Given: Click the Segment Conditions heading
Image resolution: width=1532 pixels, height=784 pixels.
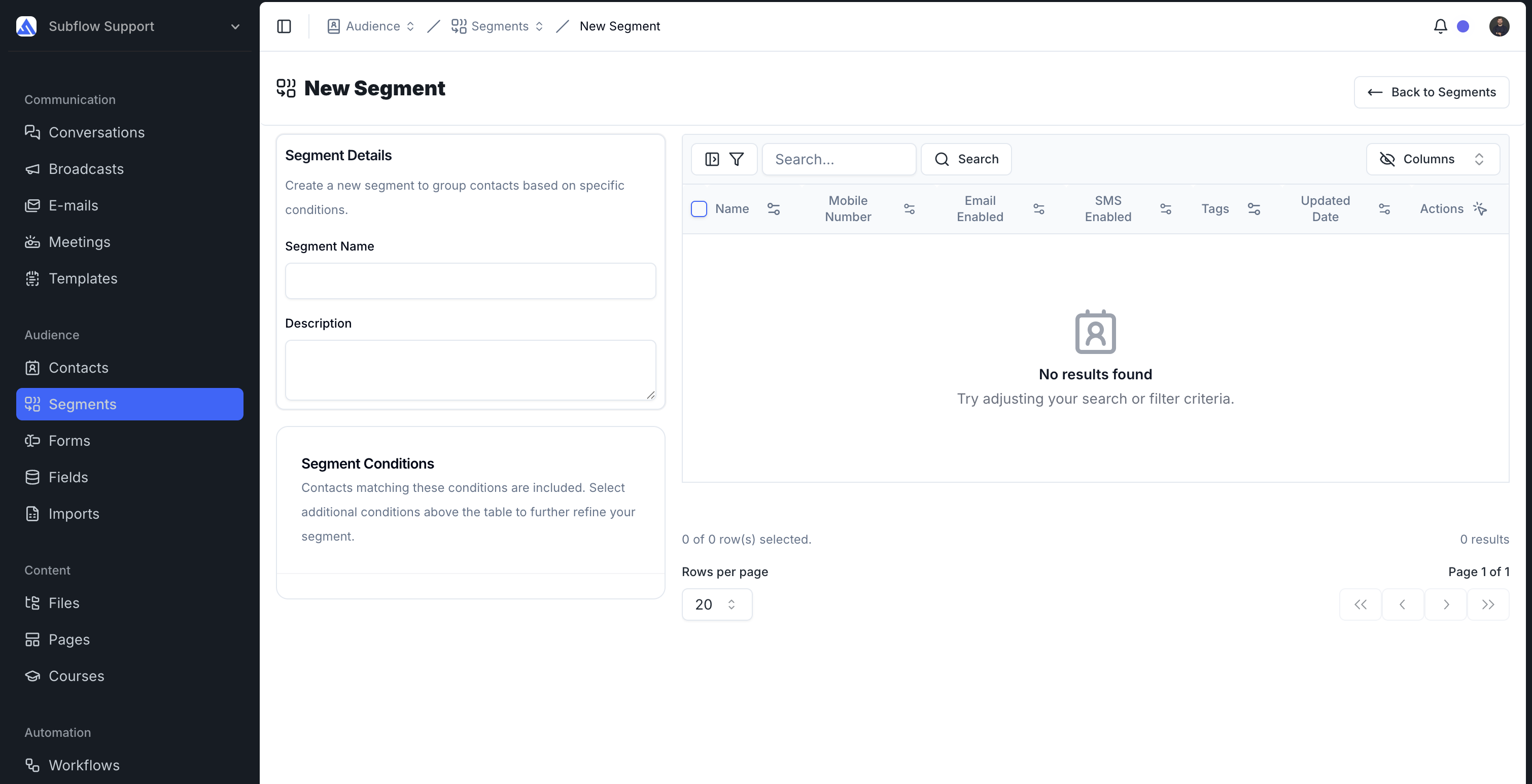Looking at the screenshot, I should pos(368,464).
